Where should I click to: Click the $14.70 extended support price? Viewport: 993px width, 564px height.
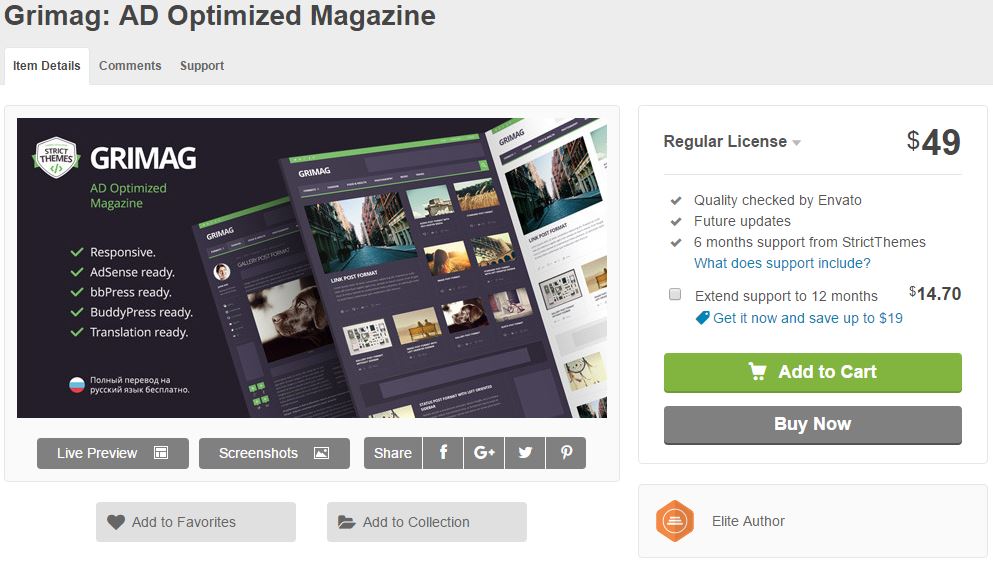tap(935, 294)
